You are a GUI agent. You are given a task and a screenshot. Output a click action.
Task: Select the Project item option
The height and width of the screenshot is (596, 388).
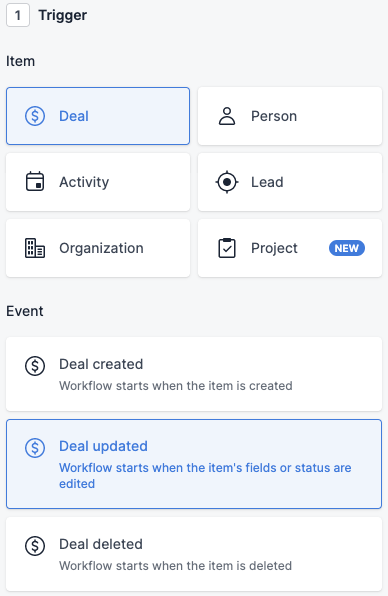click(290, 248)
